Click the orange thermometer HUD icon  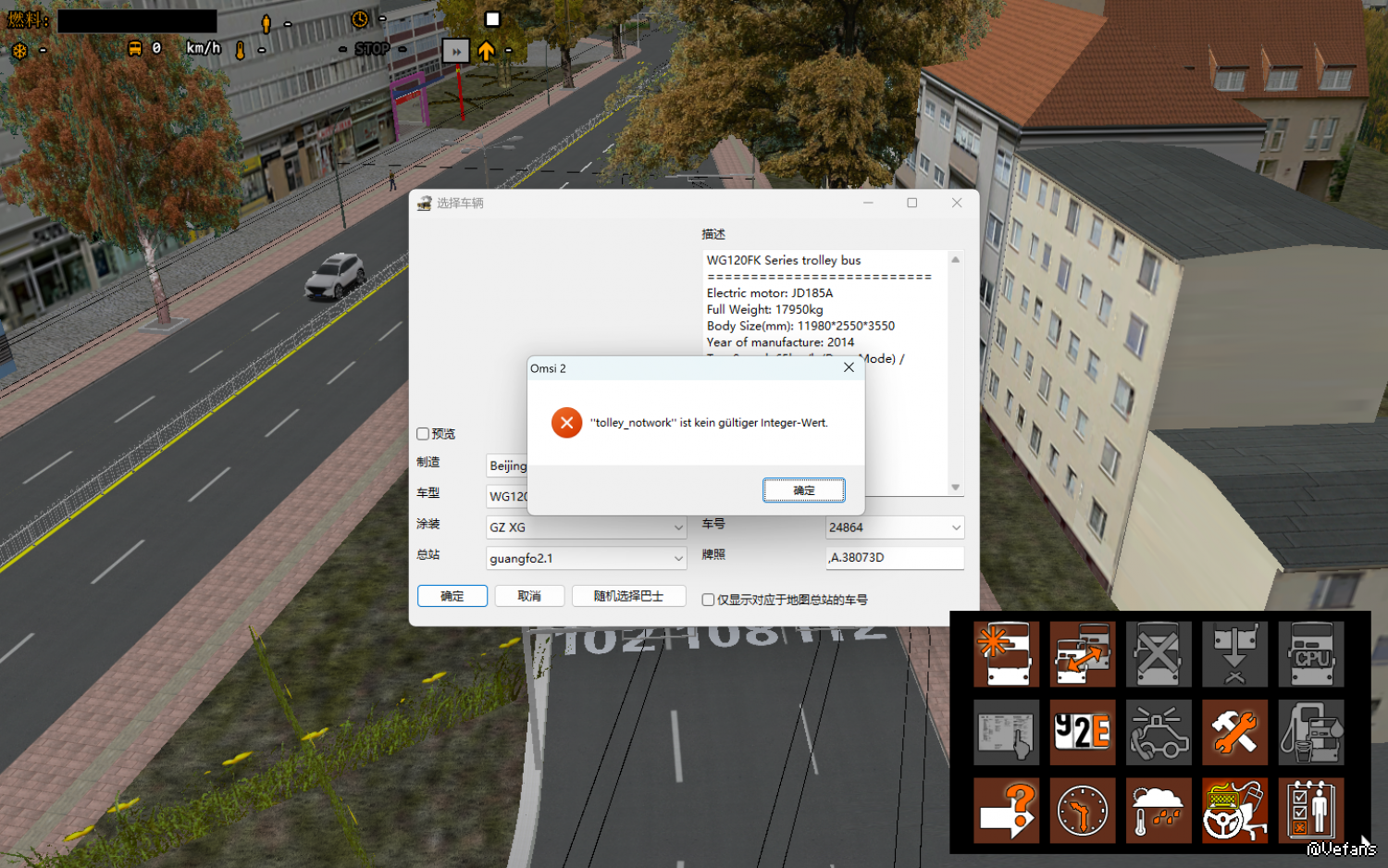241,50
